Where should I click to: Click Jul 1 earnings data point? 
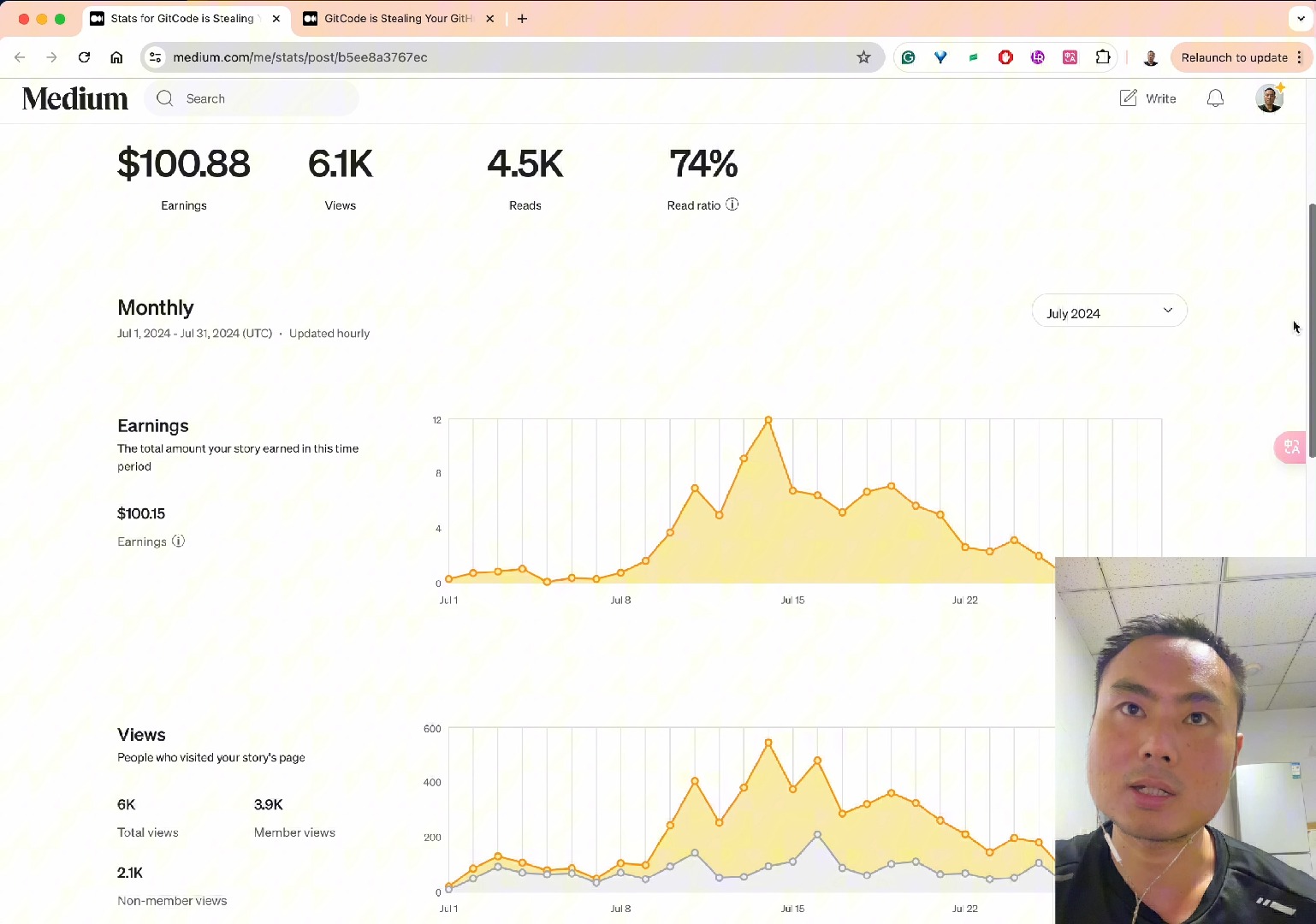(449, 579)
